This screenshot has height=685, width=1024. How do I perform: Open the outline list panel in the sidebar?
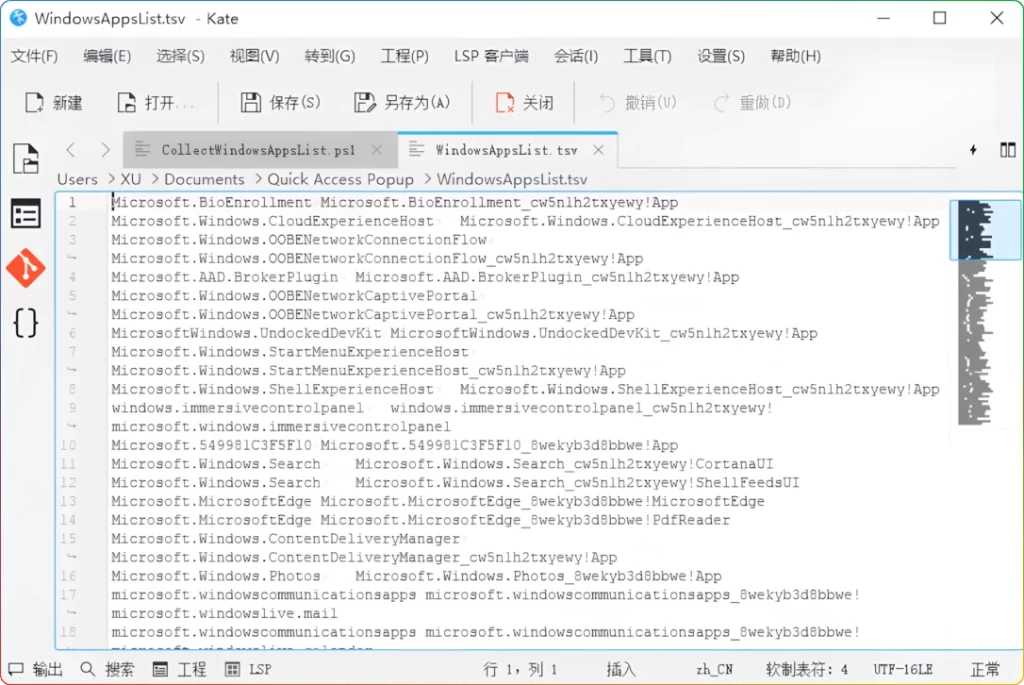(x=27, y=213)
